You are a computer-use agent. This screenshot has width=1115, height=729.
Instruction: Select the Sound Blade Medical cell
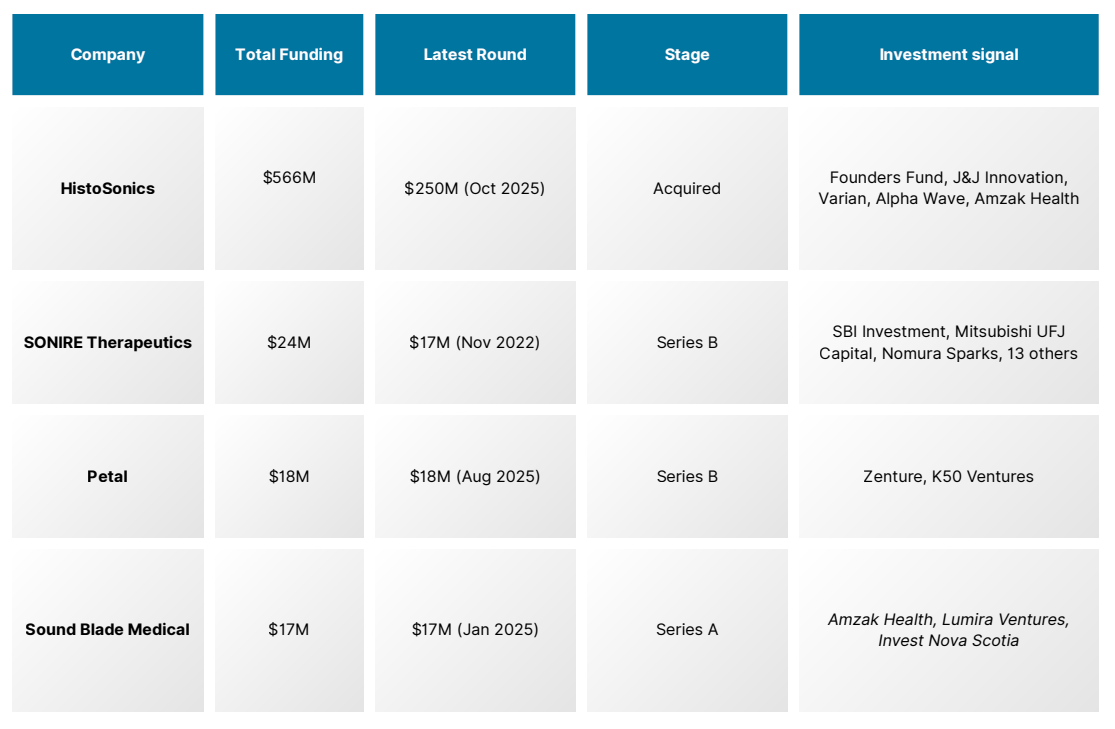click(x=107, y=630)
